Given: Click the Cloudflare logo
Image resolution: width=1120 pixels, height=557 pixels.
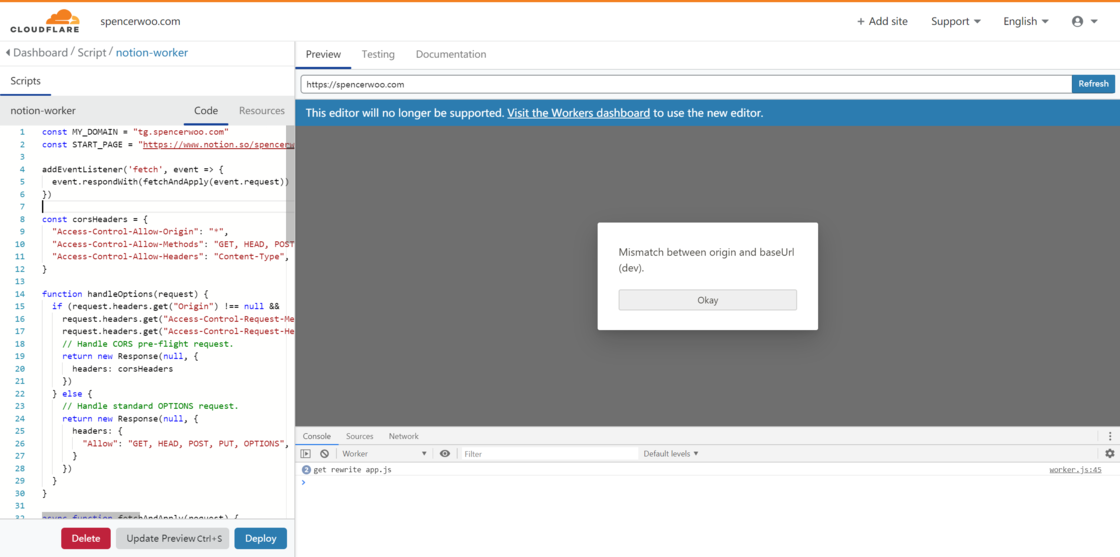Looking at the screenshot, I should point(45,21).
